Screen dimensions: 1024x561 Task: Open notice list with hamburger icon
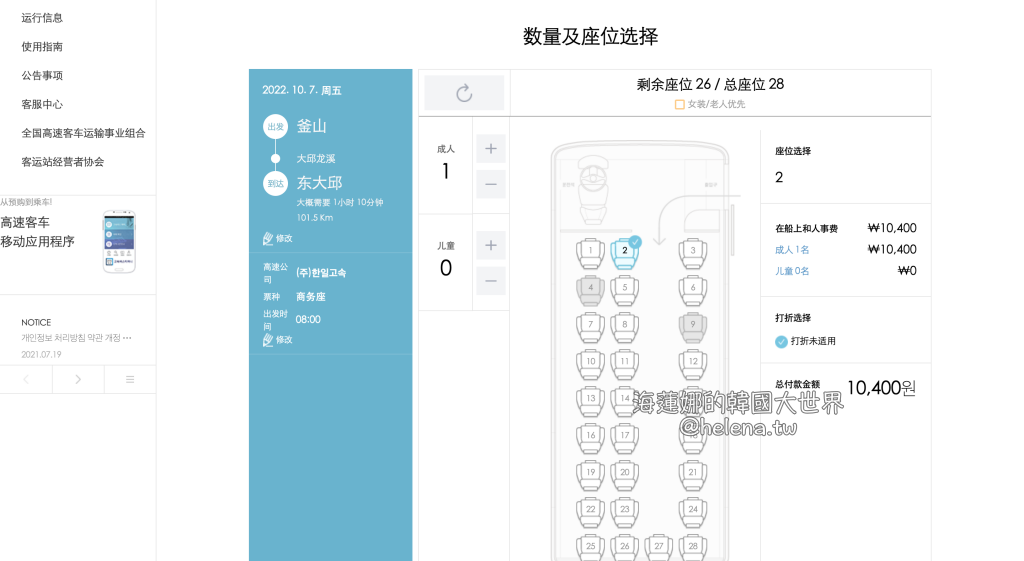[130, 379]
